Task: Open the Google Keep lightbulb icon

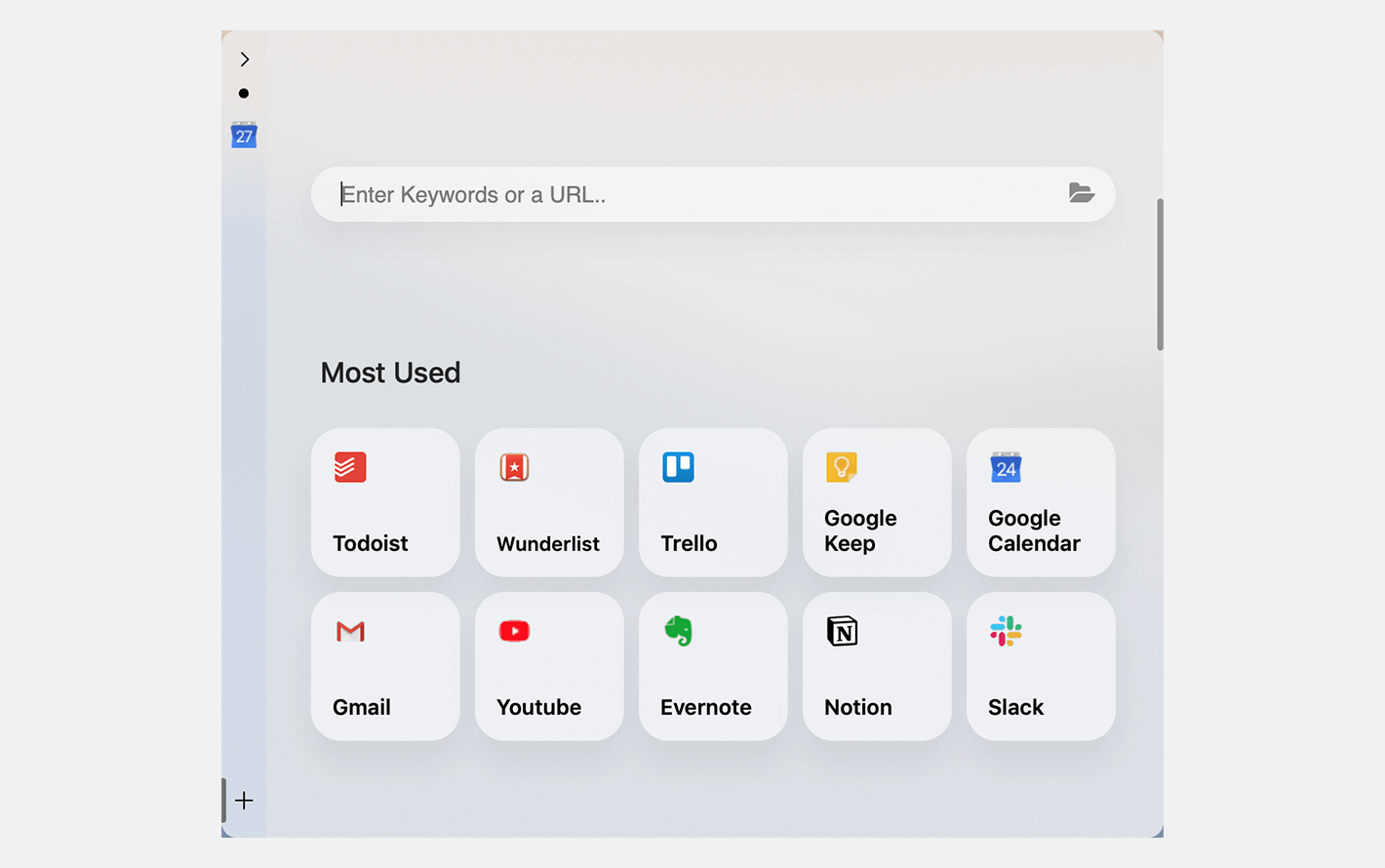Action: point(842,467)
